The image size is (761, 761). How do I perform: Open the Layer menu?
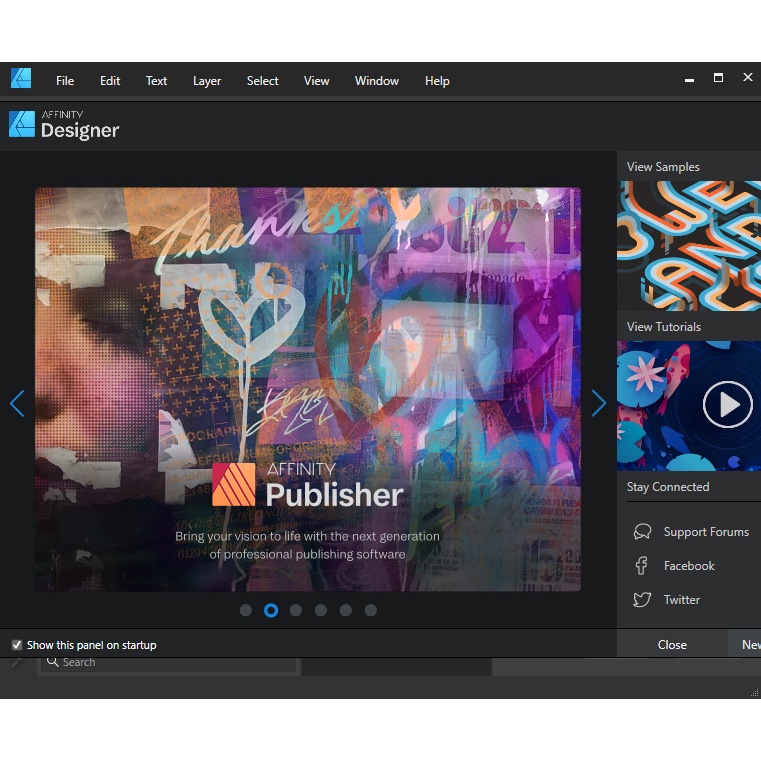pyautogui.click(x=207, y=81)
